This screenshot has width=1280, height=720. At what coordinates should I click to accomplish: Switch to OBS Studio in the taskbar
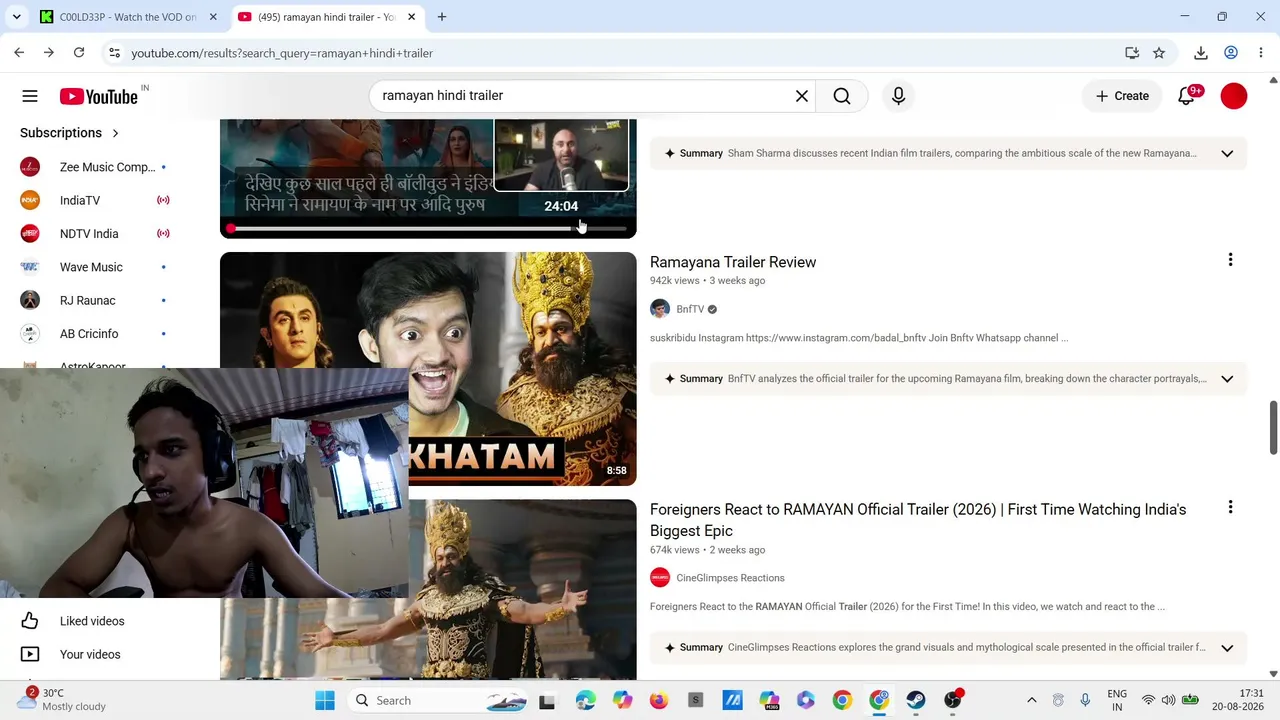pyautogui.click(x=953, y=700)
